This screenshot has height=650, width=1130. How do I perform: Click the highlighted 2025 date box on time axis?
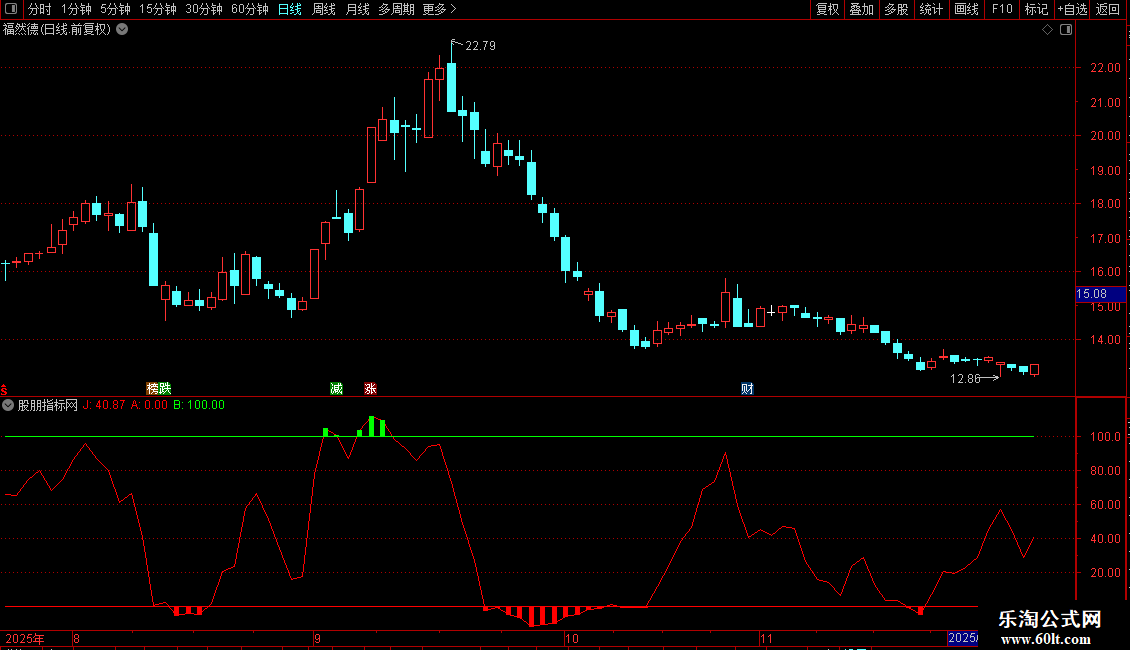963,638
